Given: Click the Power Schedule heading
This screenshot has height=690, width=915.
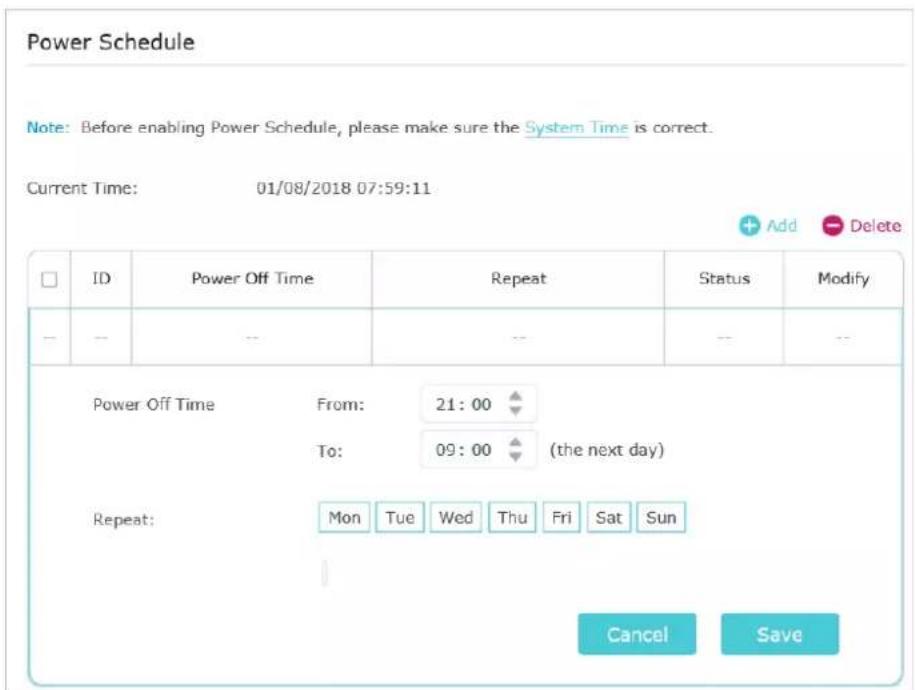Looking at the screenshot, I should [x=111, y=42].
